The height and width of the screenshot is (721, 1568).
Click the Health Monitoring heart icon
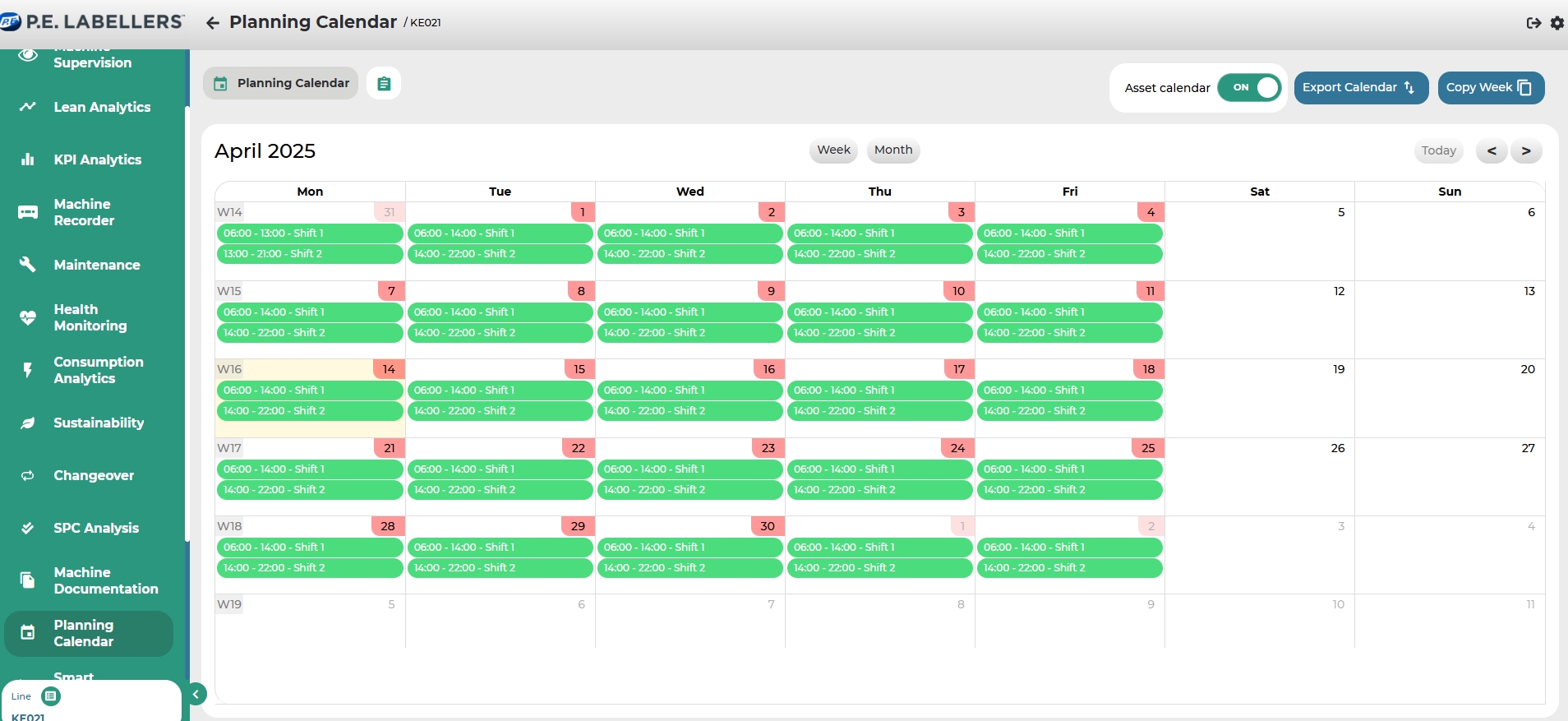28,317
